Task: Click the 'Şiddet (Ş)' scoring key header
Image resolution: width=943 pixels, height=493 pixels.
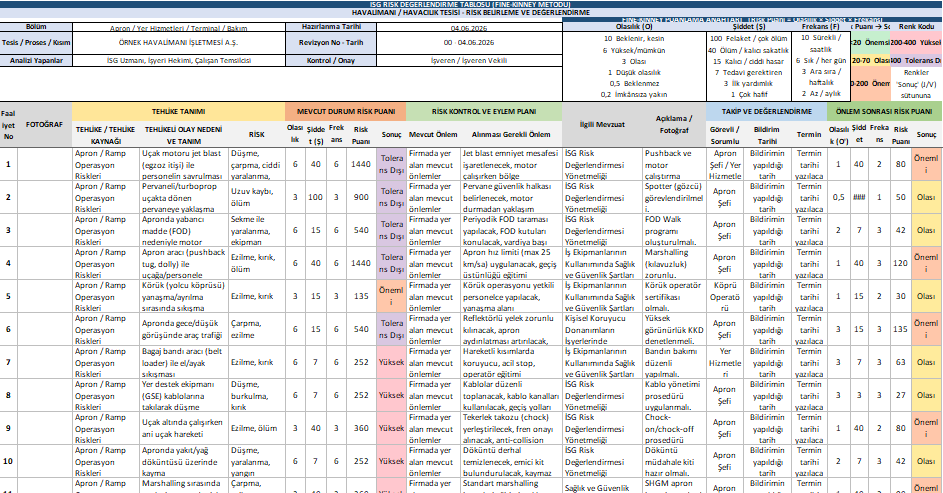Action: tap(749, 27)
